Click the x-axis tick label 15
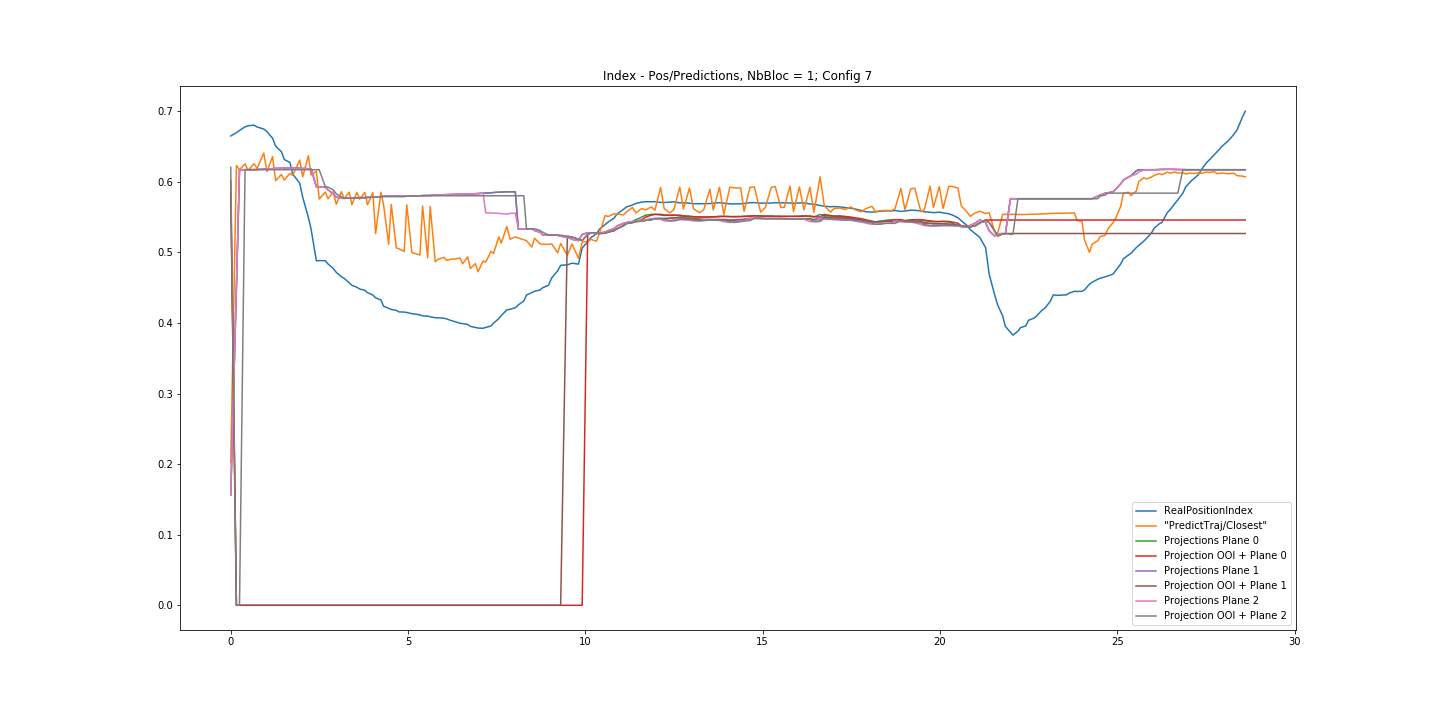 coord(762,641)
